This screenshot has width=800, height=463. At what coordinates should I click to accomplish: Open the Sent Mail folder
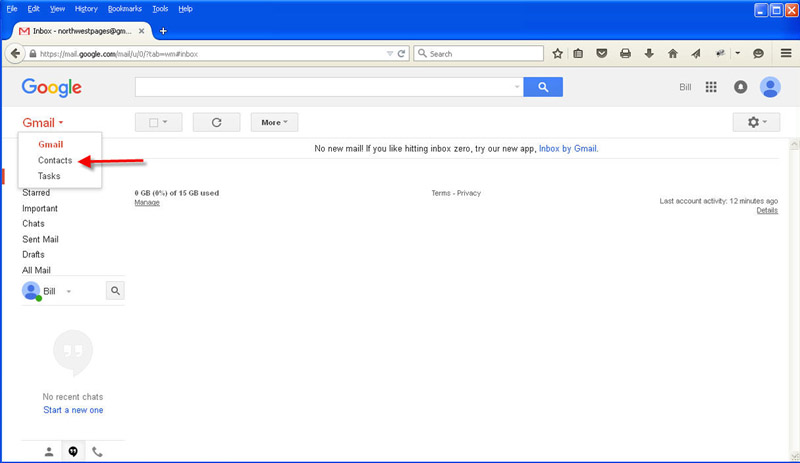[40, 239]
